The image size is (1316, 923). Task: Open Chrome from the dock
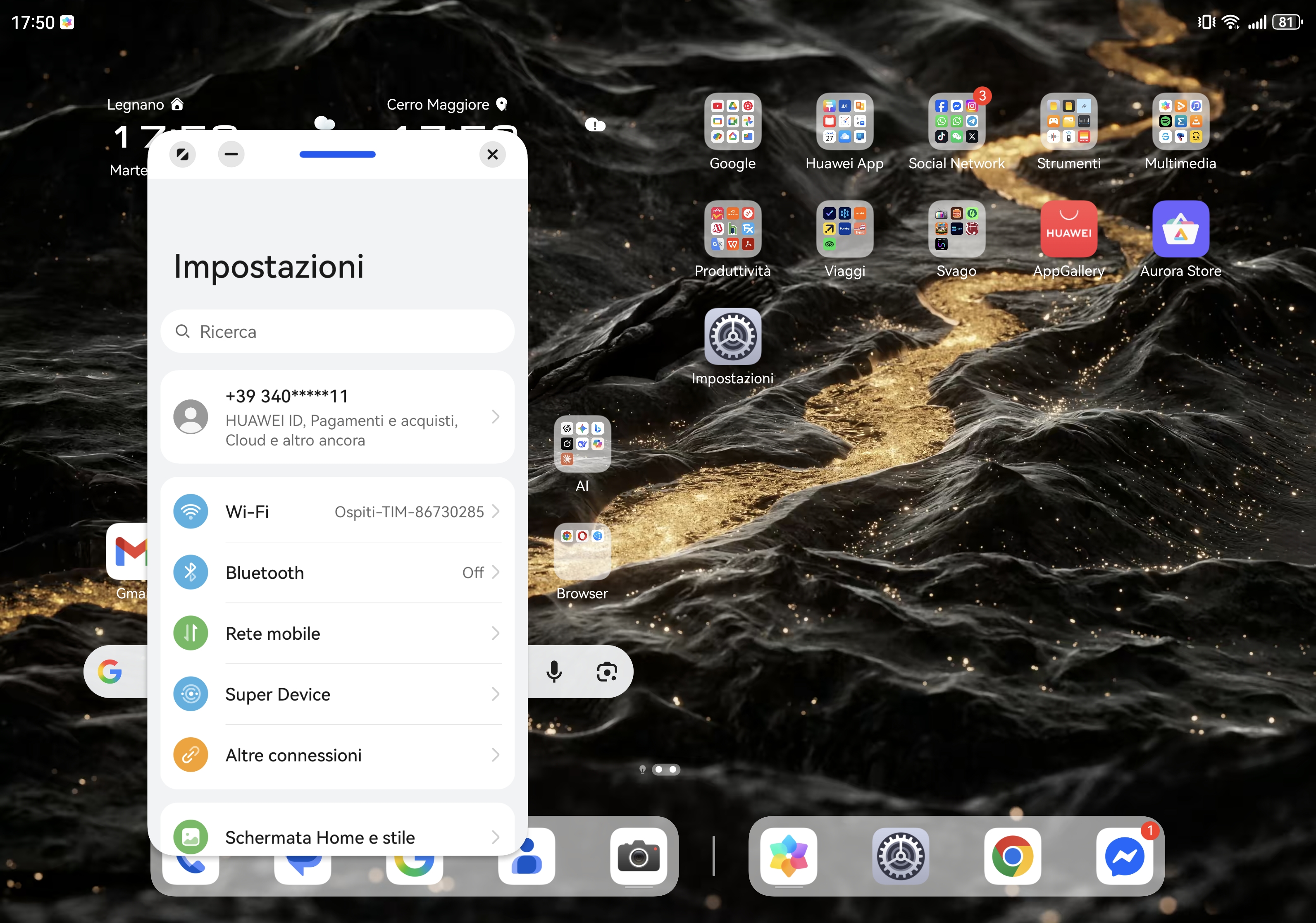tap(1012, 856)
